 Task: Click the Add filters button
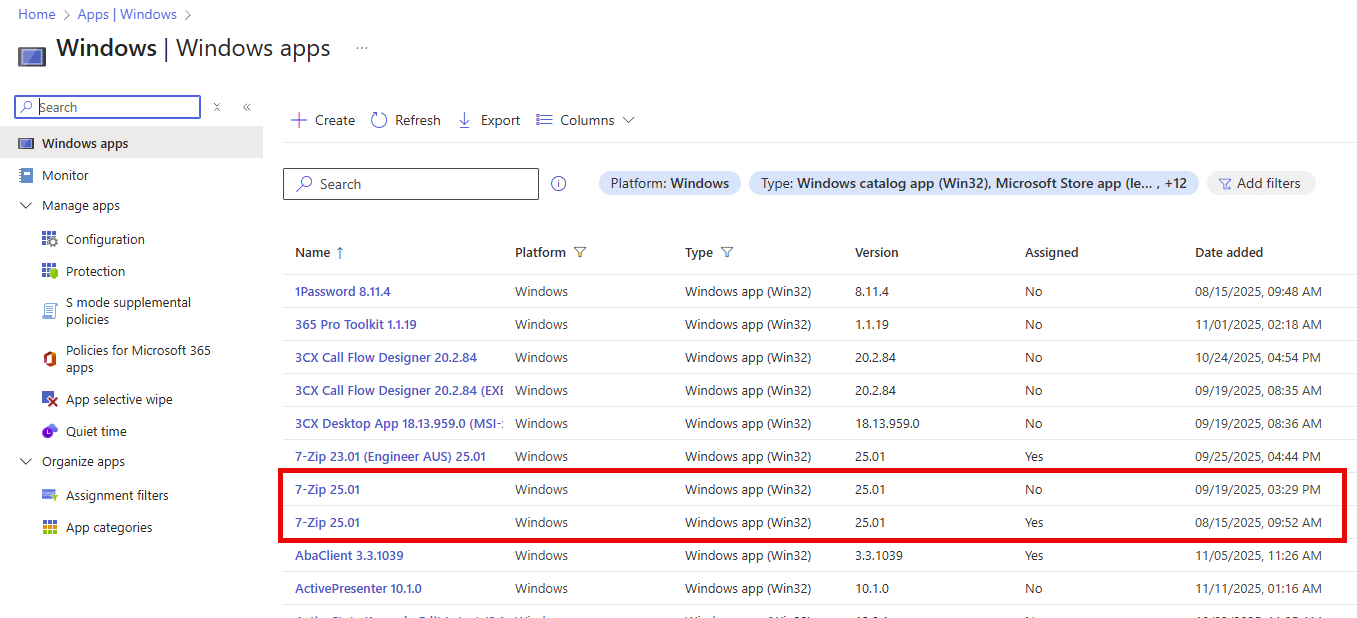click(1260, 183)
